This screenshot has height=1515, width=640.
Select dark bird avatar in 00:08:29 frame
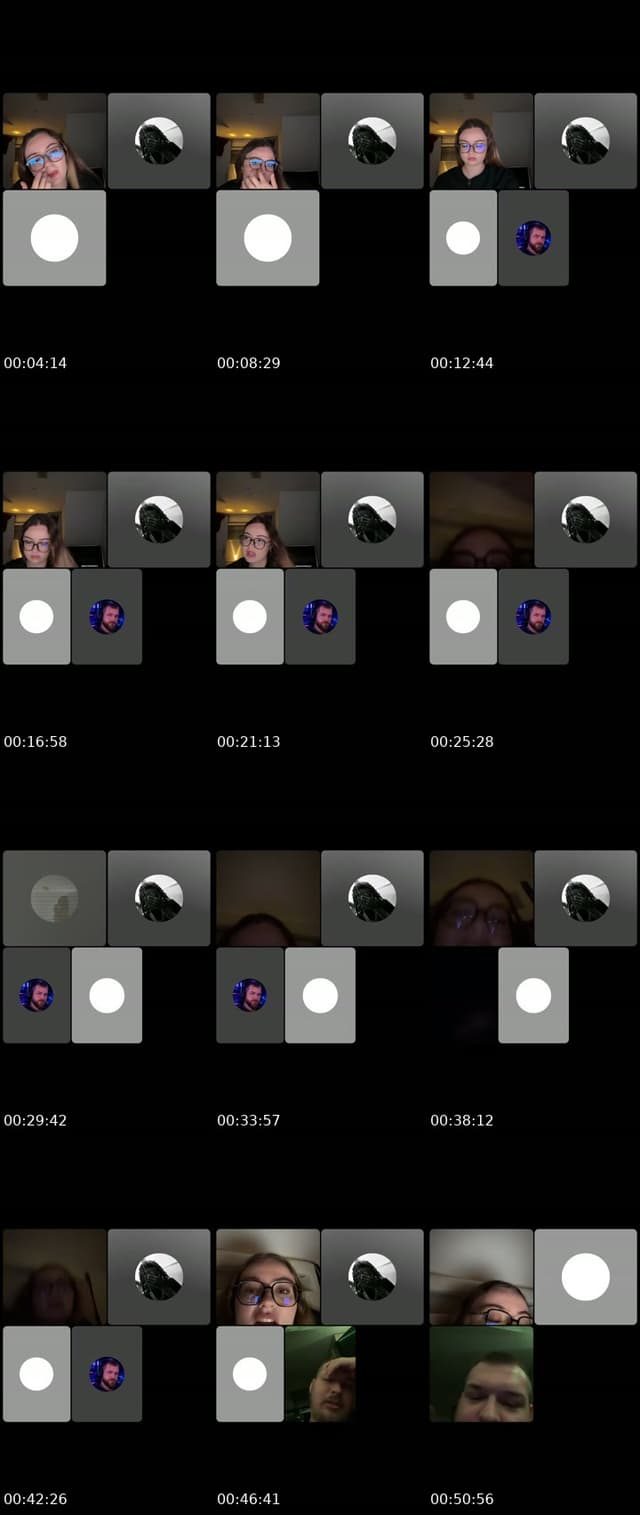(x=372, y=141)
